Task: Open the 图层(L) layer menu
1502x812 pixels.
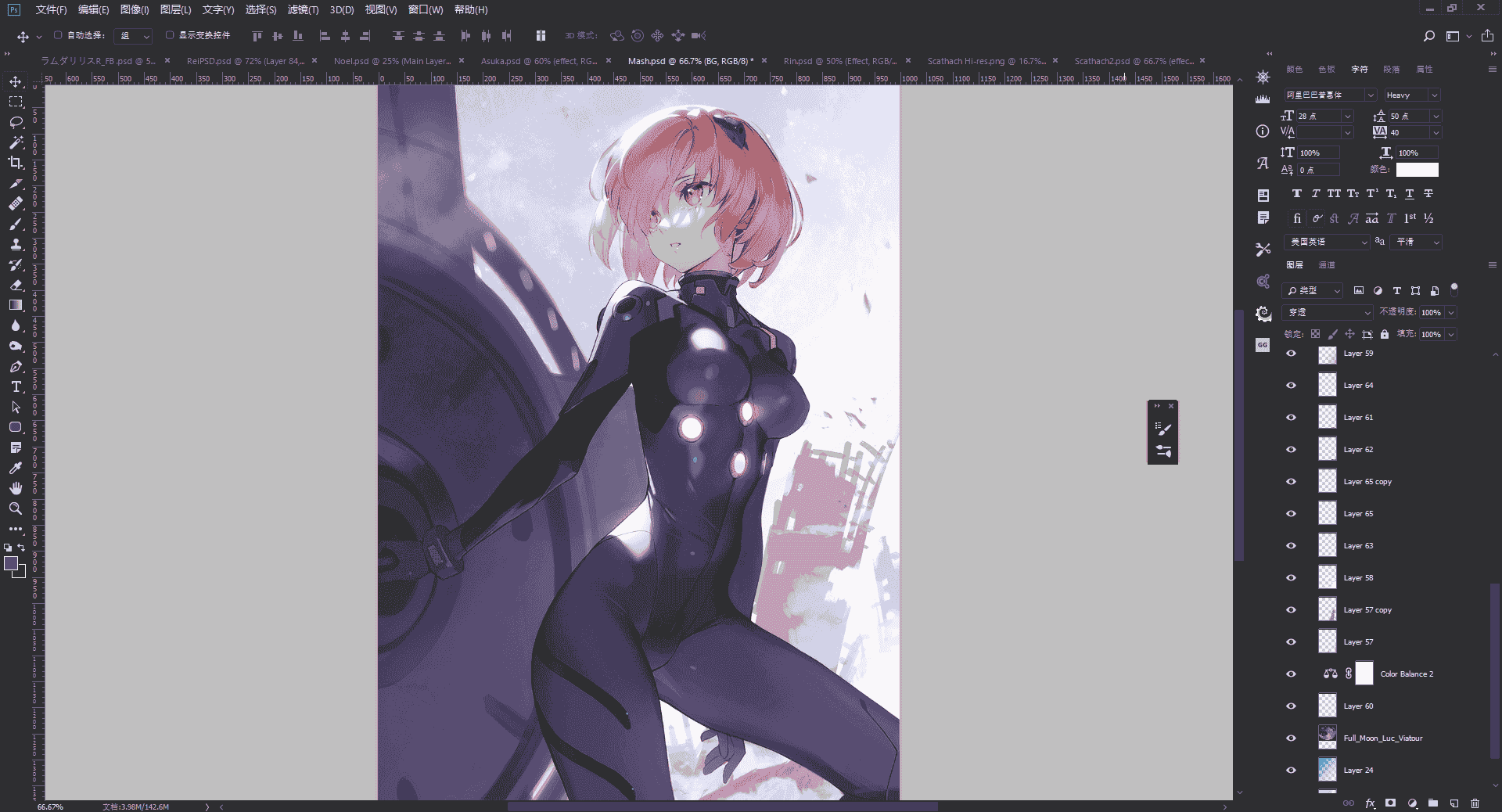Action: click(175, 9)
